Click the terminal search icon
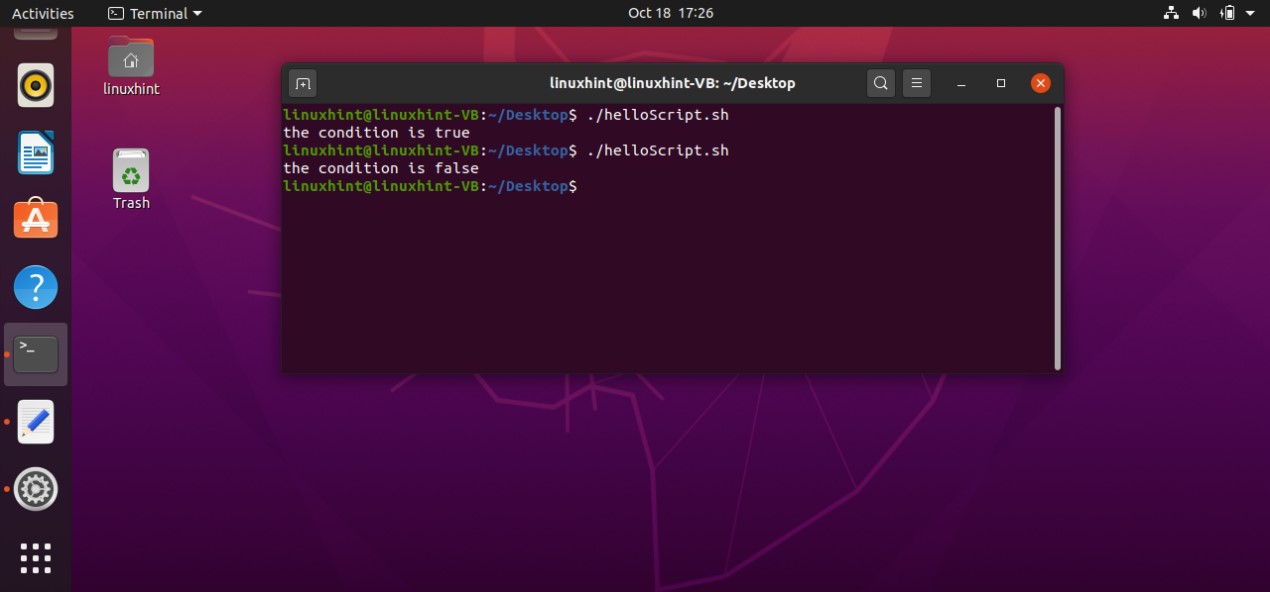1270x592 pixels. [880, 83]
